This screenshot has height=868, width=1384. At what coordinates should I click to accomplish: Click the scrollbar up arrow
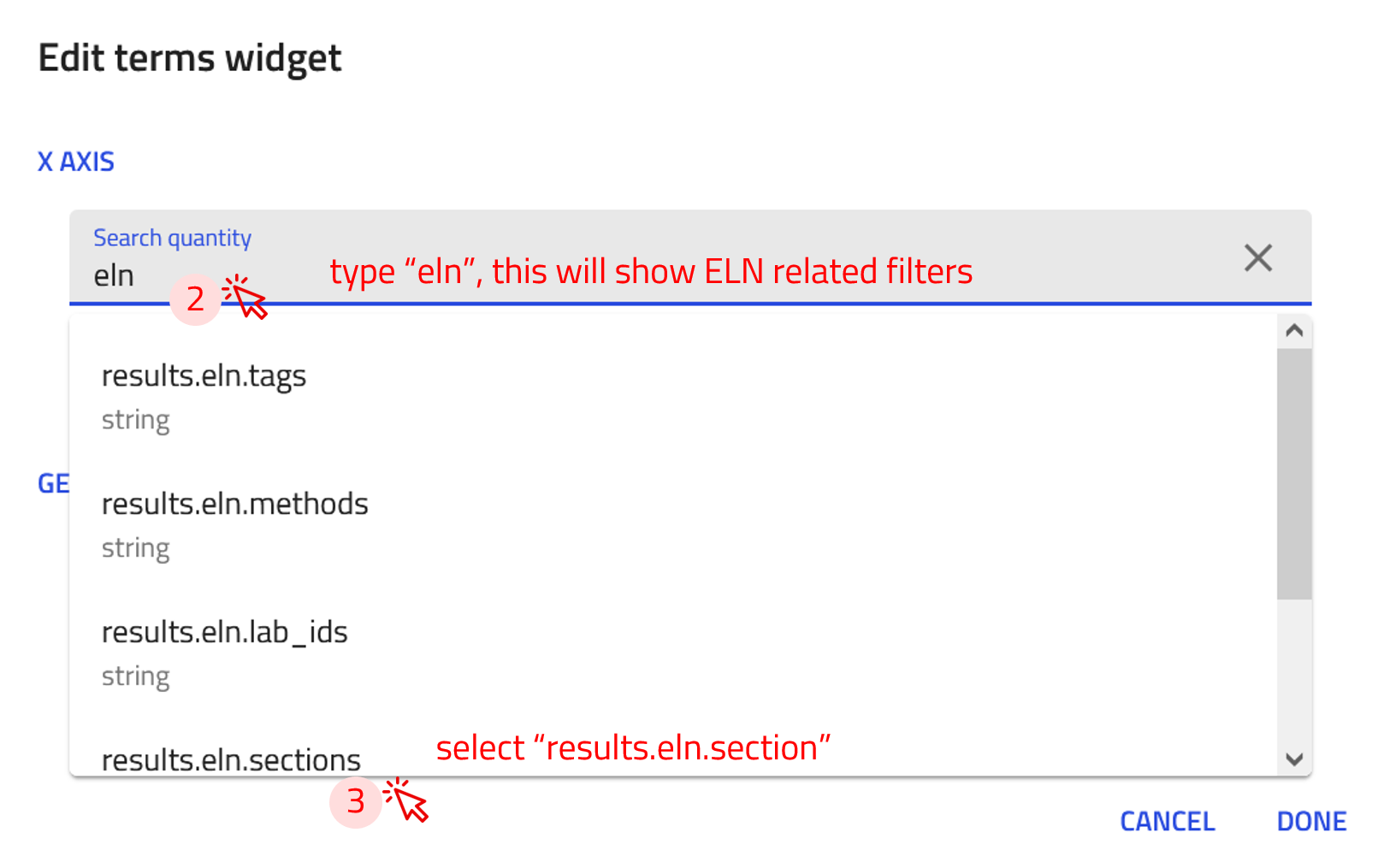tap(1294, 331)
